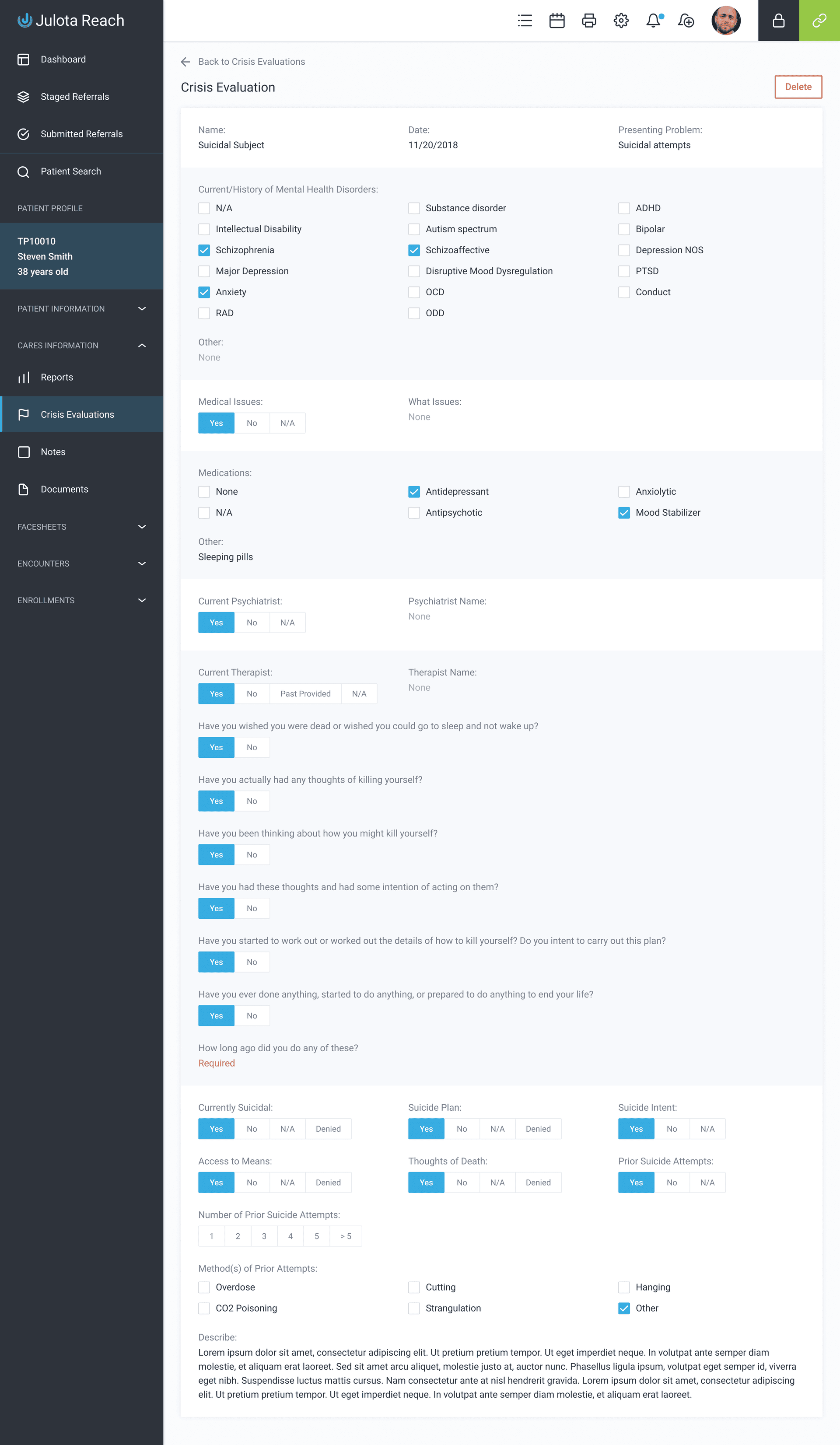Image resolution: width=840 pixels, height=1445 pixels.
Task: Click the calendar icon in top toolbar
Action: [557, 21]
